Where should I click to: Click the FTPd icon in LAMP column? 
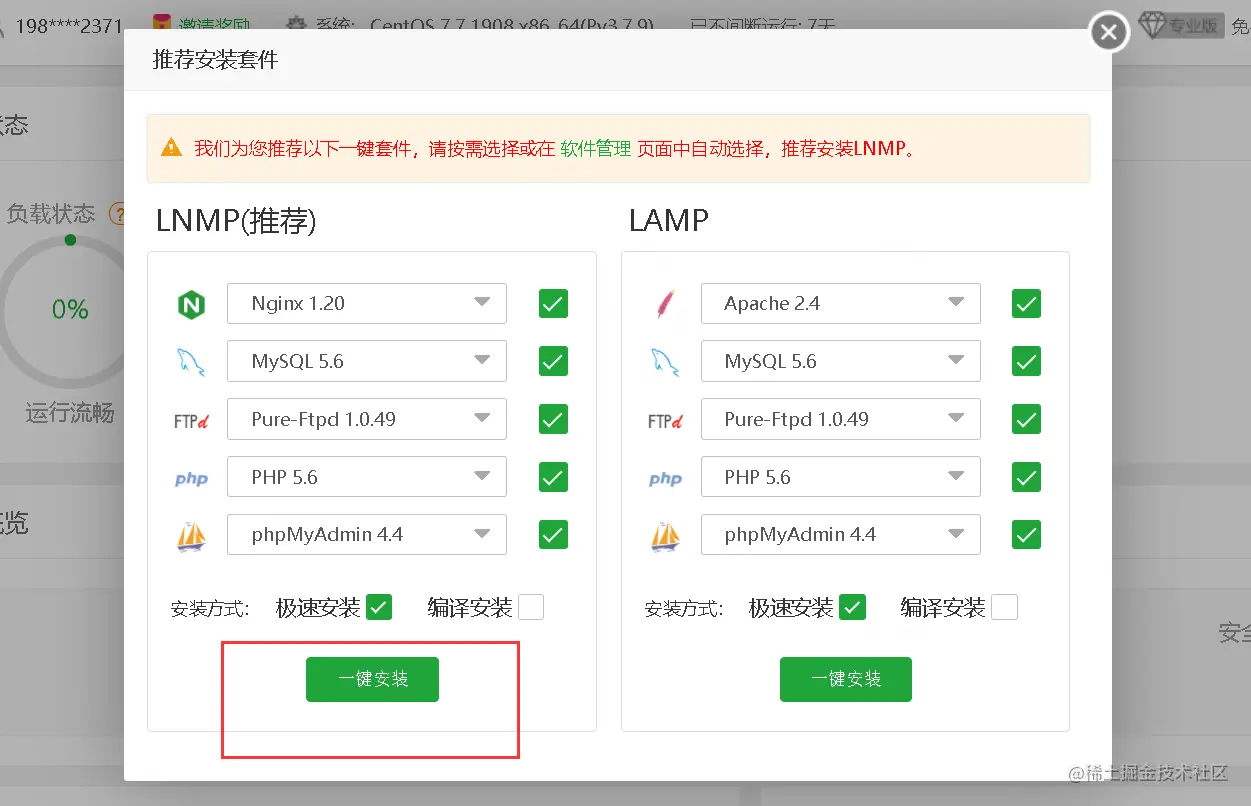(x=664, y=421)
